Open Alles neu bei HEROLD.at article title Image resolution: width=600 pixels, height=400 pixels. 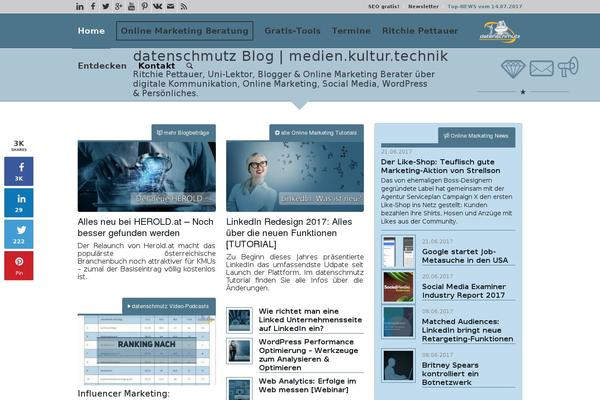click(x=145, y=227)
